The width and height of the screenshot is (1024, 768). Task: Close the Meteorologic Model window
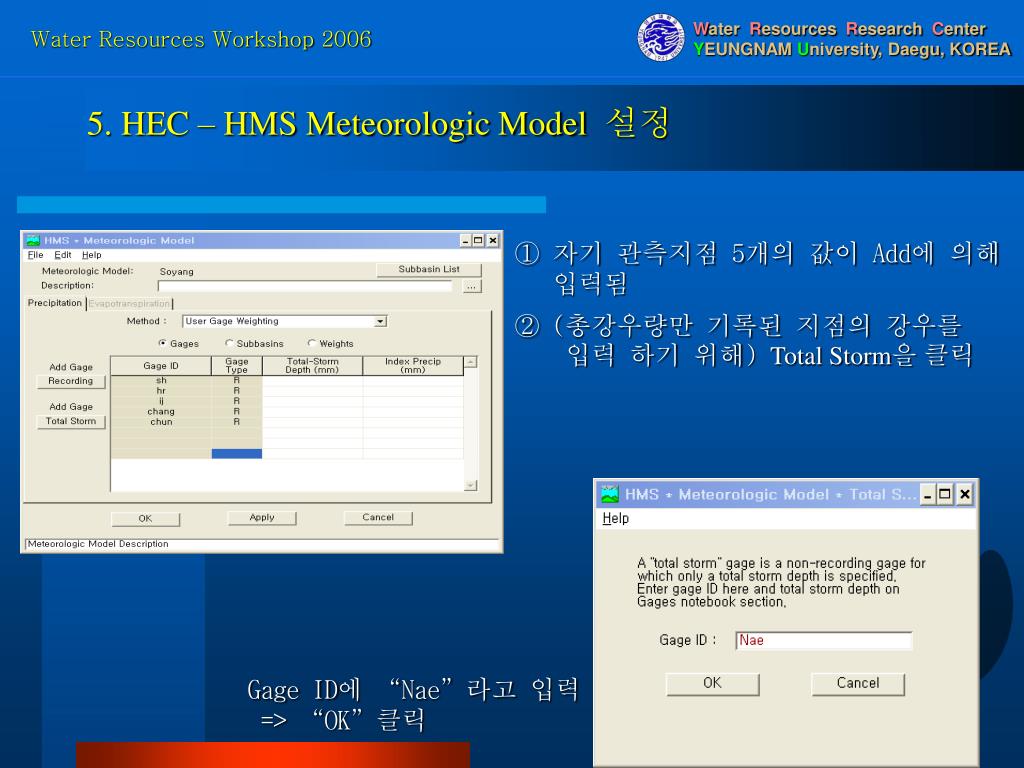point(493,240)
